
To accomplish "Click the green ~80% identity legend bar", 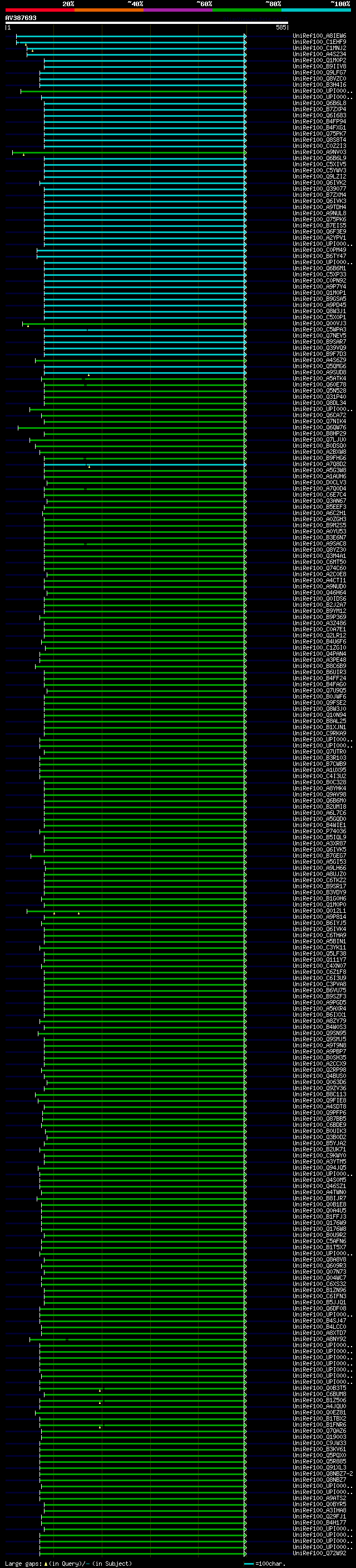I will click(247, 10).
